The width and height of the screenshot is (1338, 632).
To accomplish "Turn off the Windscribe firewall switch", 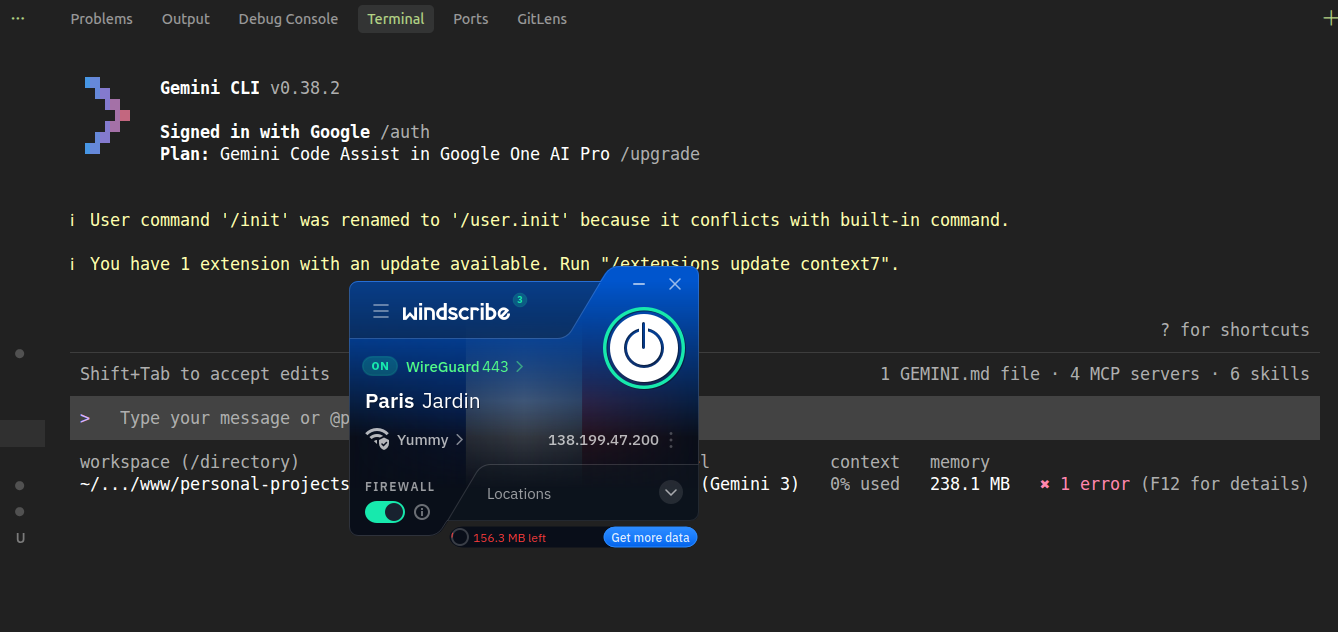I will (385, 512).
